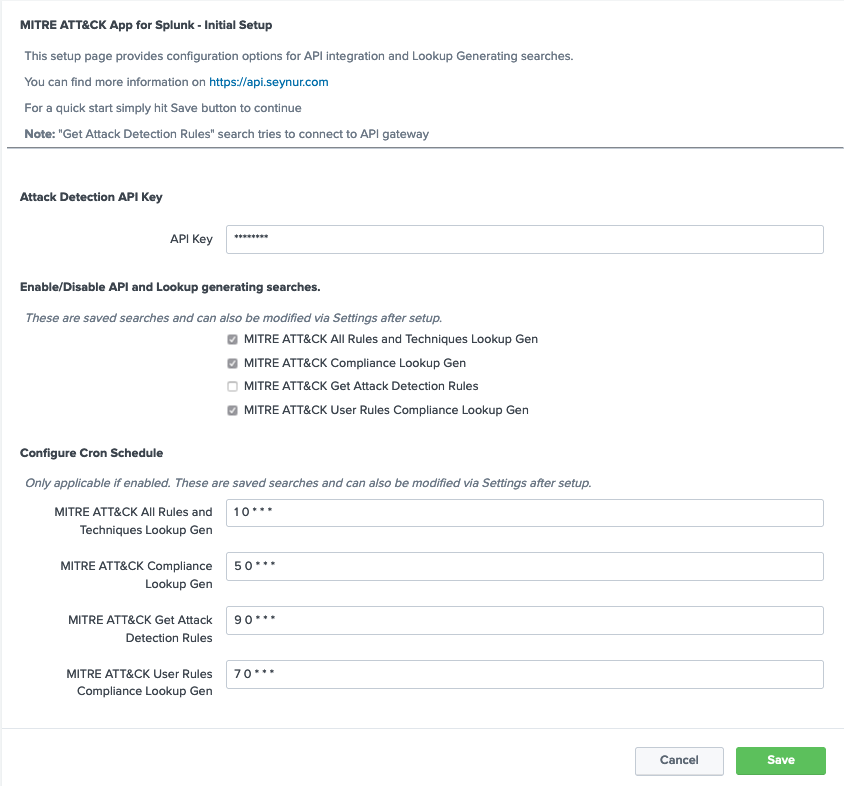844x786 pixels.
Task: Select the Compliance Lookup Gen cron schedule field
Action: pos(524,567)
